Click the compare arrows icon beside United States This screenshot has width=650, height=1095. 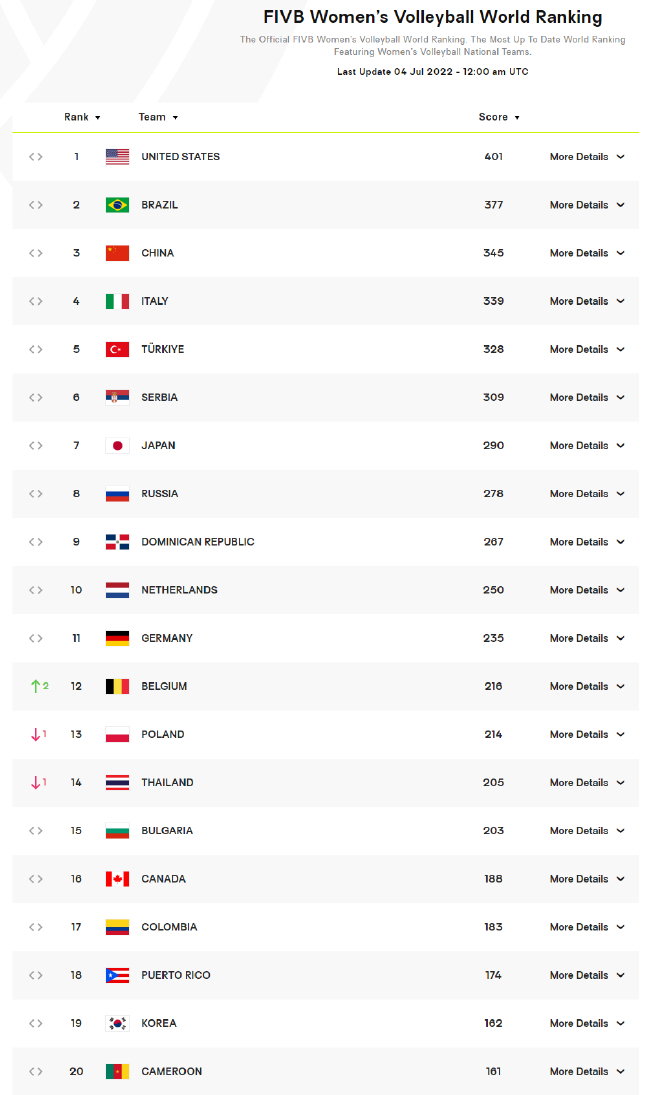click(x=36, y=156)
